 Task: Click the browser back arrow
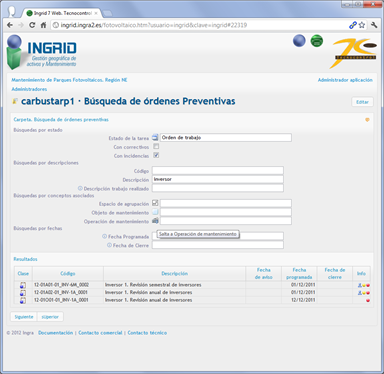tap(10, 25)
